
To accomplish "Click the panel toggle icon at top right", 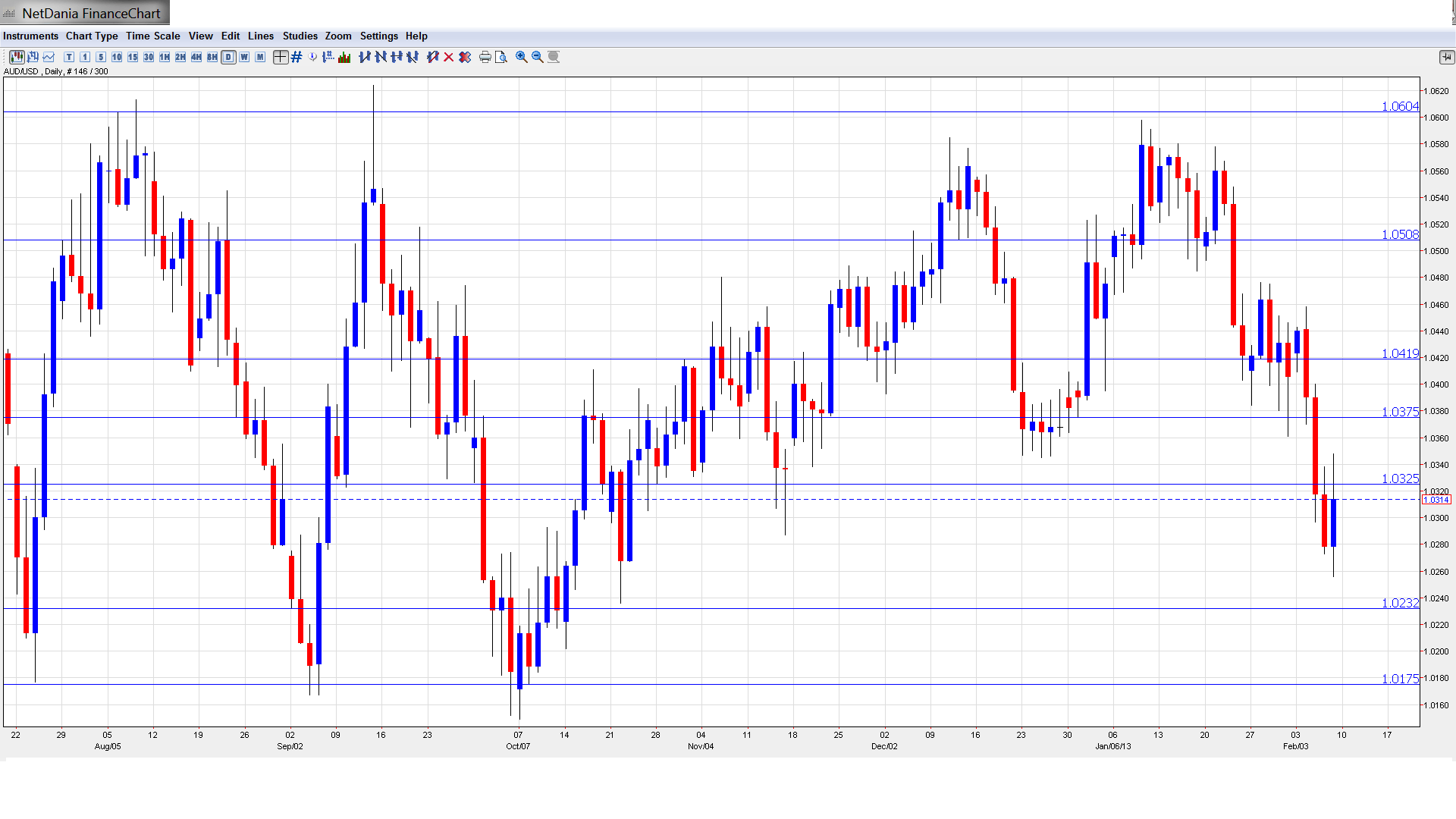I will 1446,57.
